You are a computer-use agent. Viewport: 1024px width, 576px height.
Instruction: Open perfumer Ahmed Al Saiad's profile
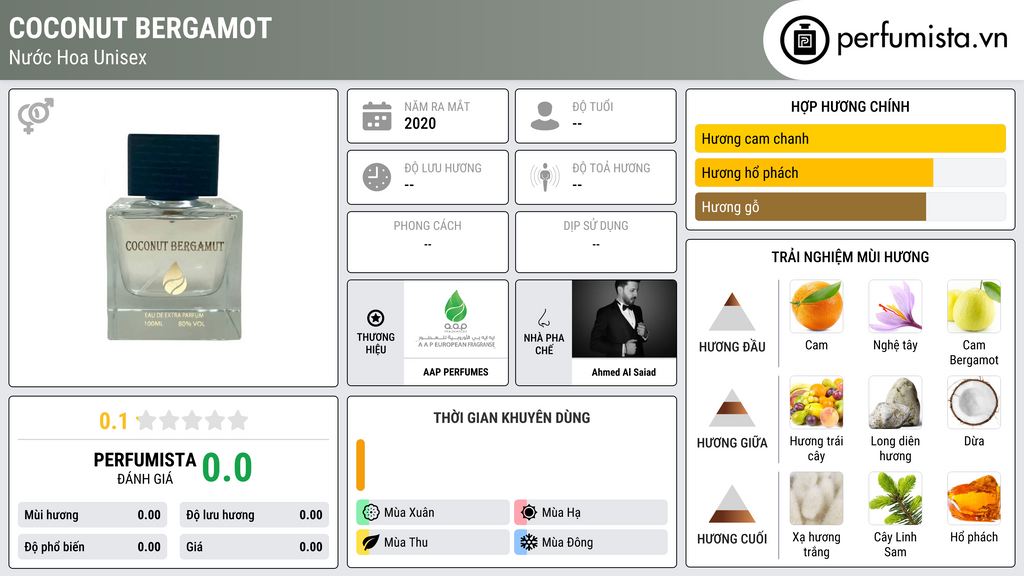click(624, 372)
